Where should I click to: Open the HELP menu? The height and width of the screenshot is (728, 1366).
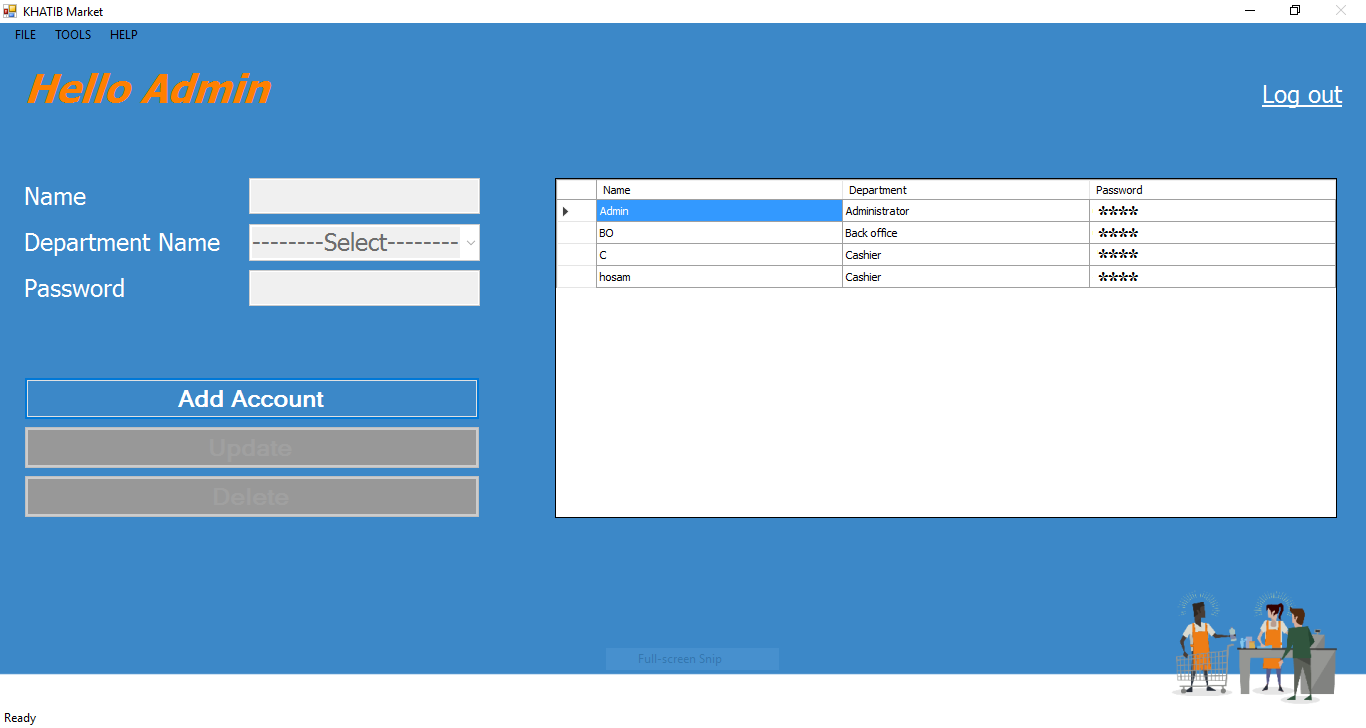(x=124, y=35)
